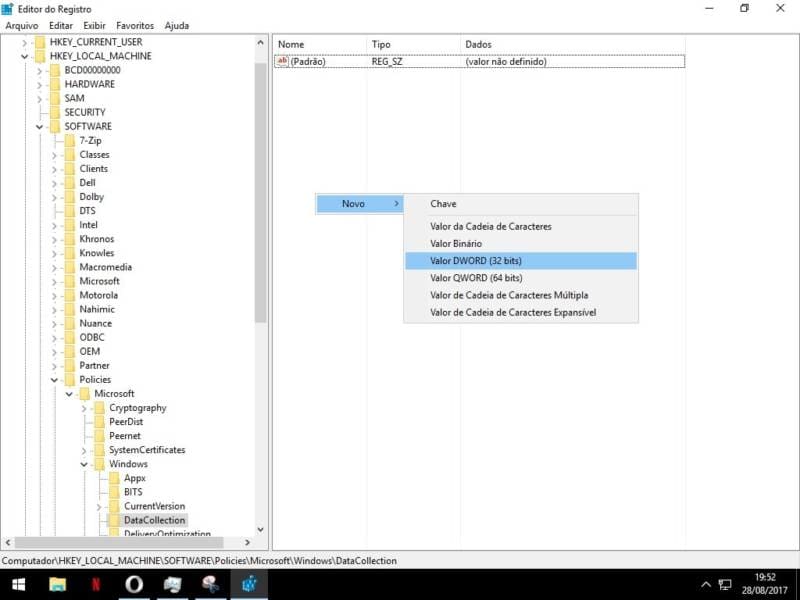The height and width of the screenshot is (600, 800).
Task: Open the Favoritos menu
Action: pyautogui.click(x=135, y=26)
